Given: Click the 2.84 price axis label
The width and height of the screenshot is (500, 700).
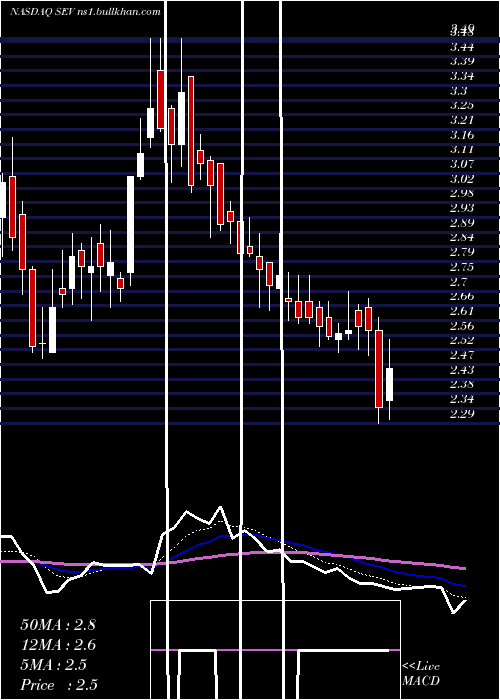Looking at the screenshot, I should 462,237.
